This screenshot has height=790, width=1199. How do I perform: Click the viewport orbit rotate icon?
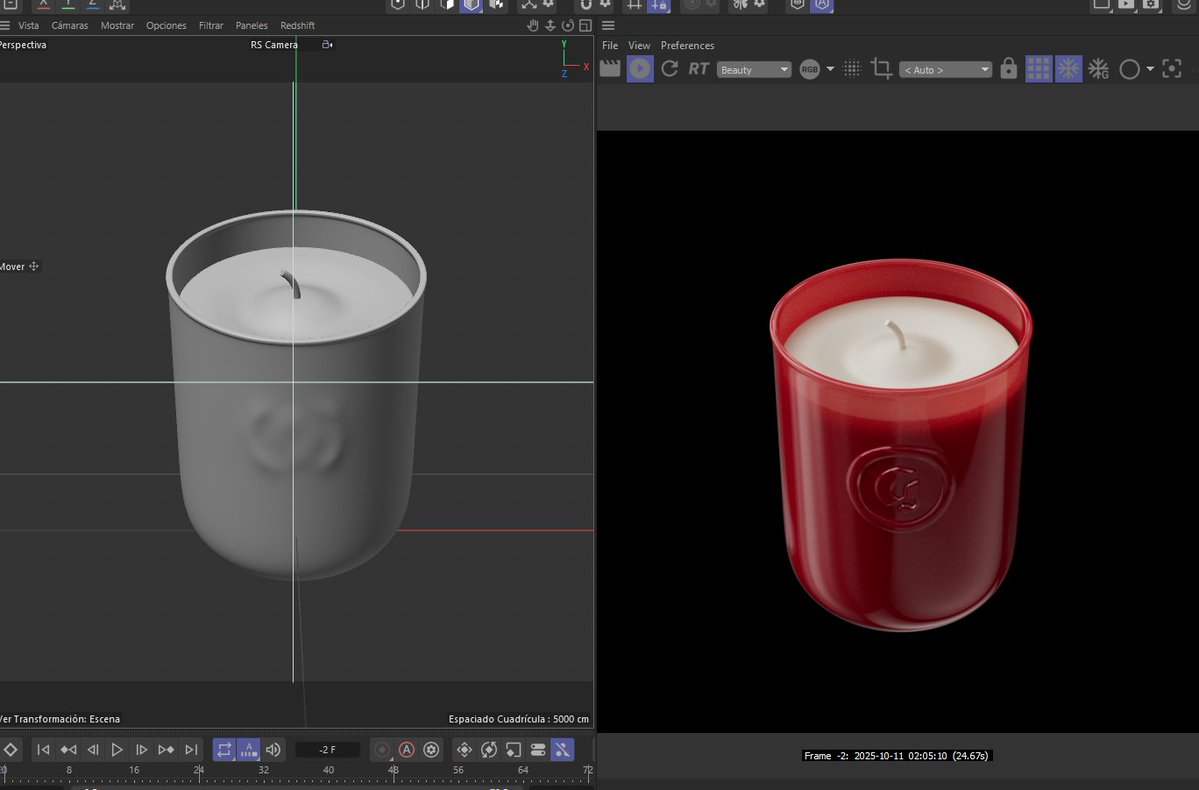click(x=567, y=25)
